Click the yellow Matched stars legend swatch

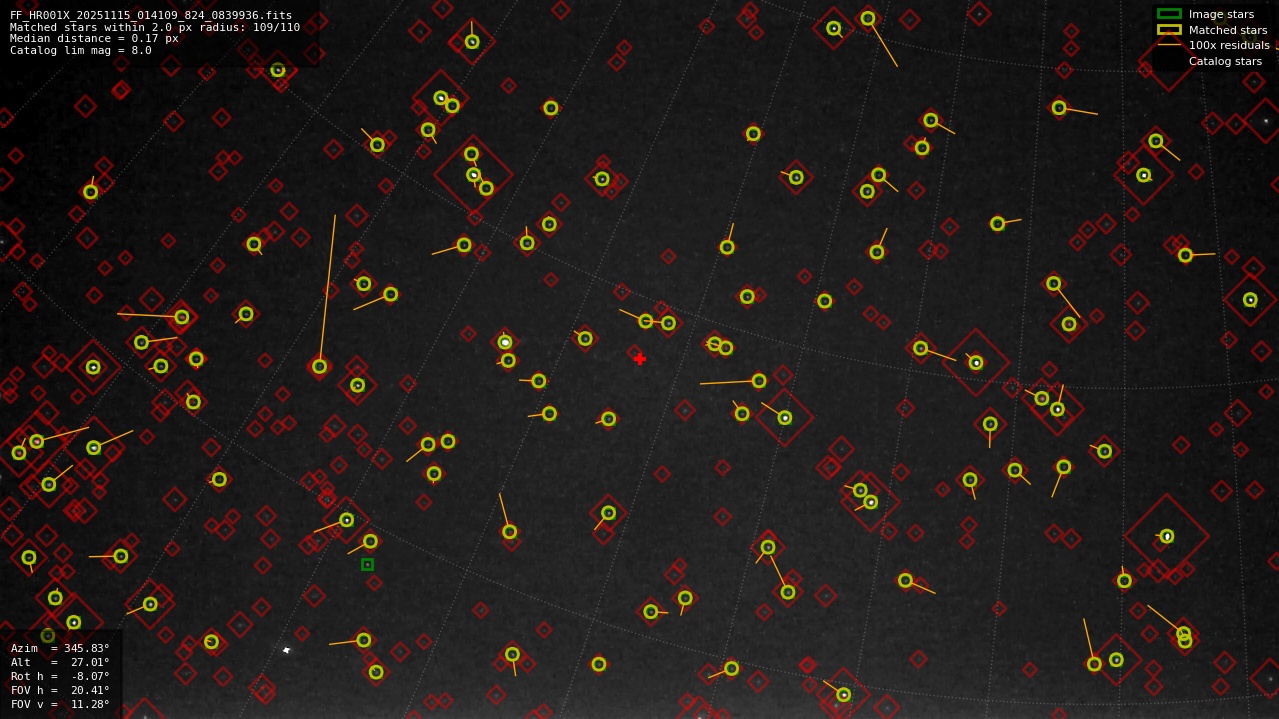1169,30
